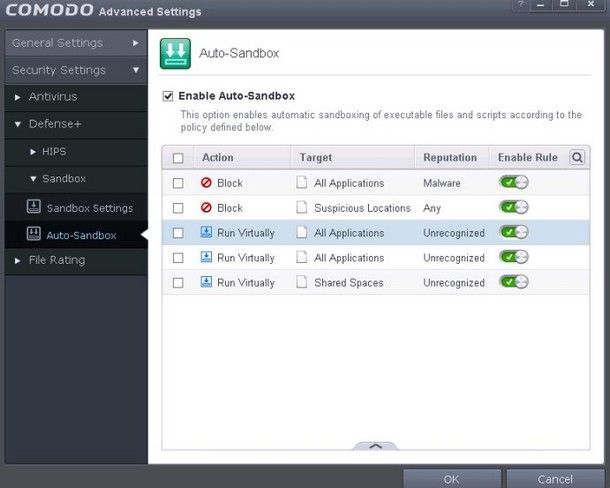Click the up chevron handle below table
This screenshot has width=610, height=488.
click(x=375, y=446)
